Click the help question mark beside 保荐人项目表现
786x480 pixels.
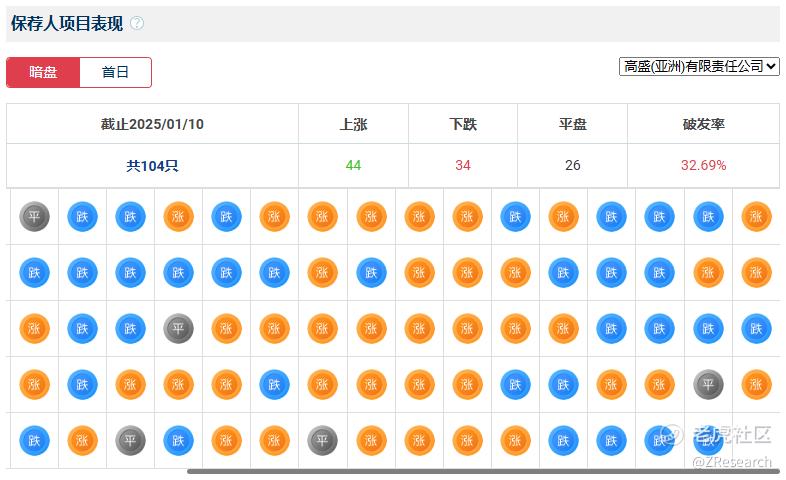(137, 23)
